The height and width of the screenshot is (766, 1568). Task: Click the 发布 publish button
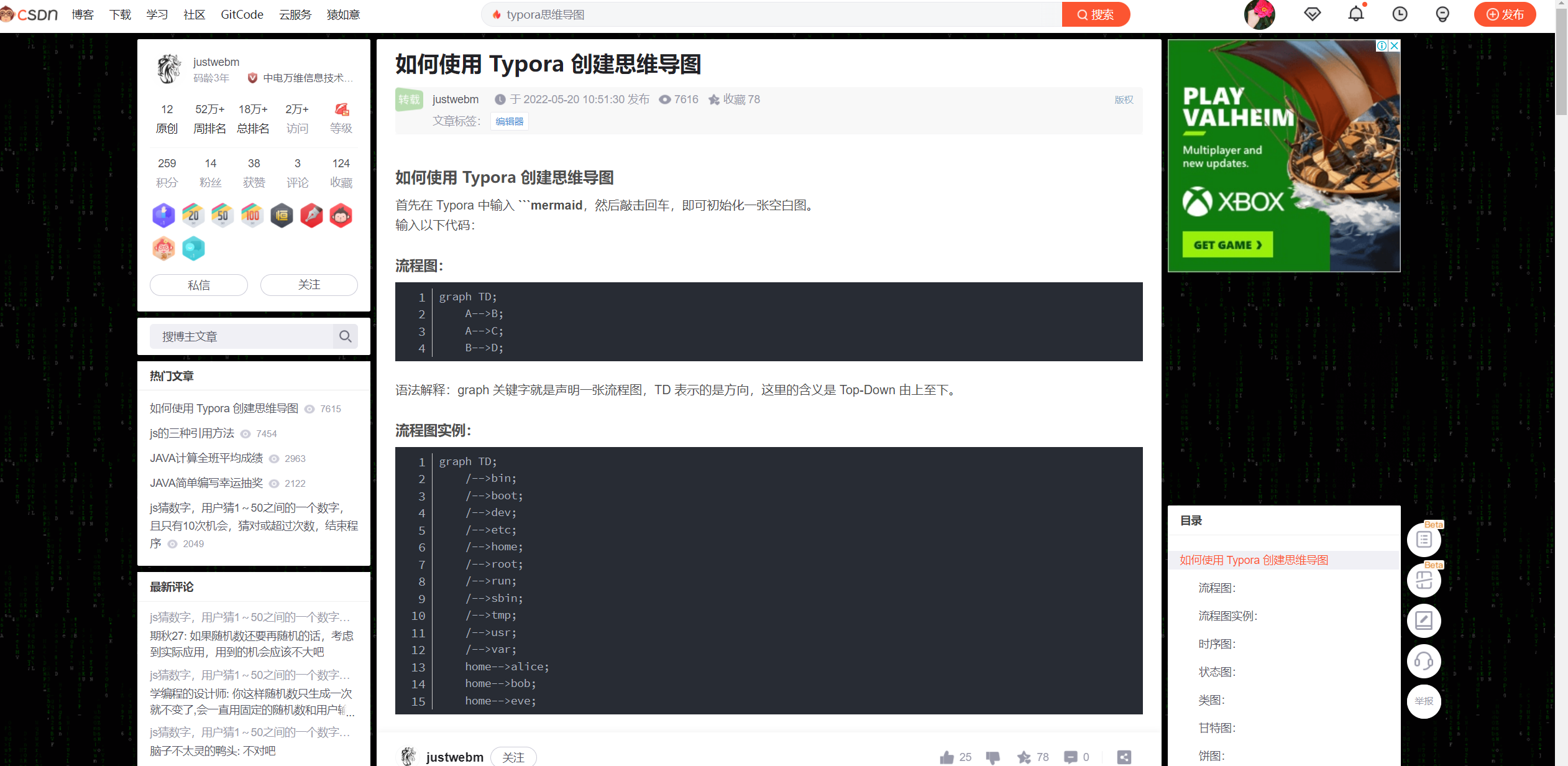[1505, 14]
